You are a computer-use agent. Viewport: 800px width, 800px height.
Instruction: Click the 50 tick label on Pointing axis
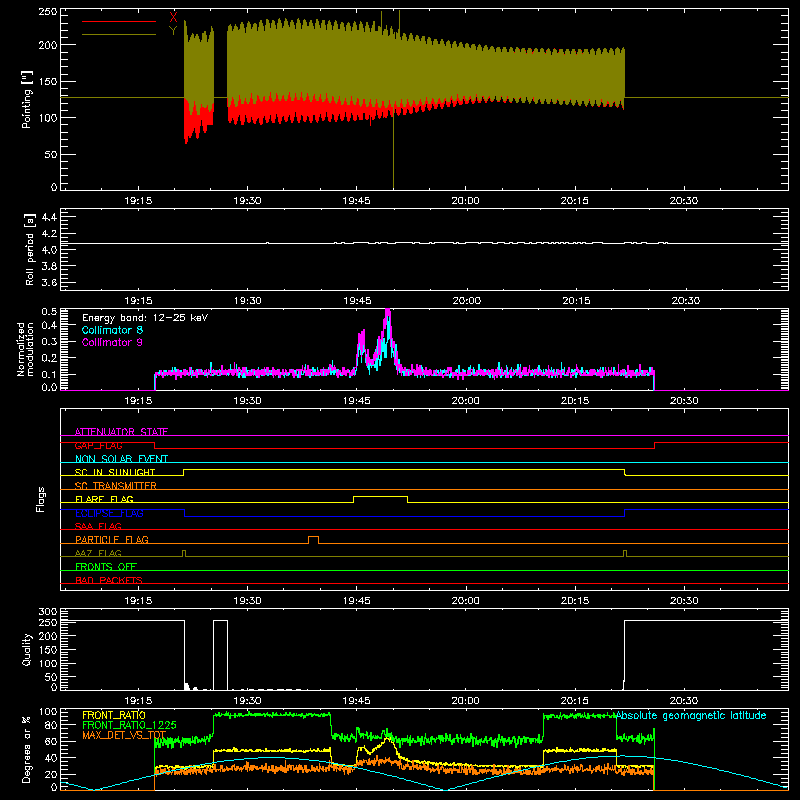(x=51, y=155)
